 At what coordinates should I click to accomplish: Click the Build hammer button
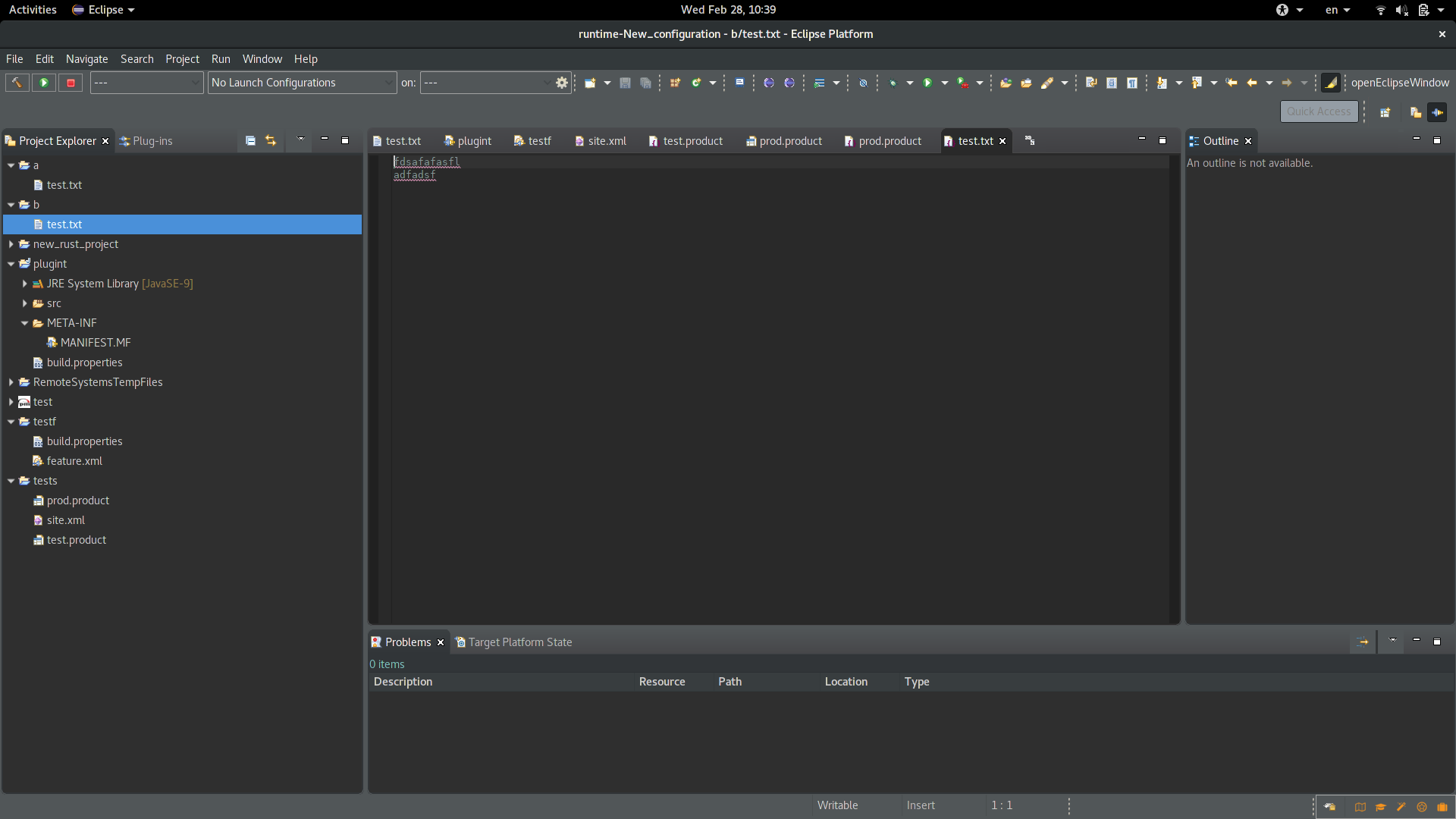pos(17,83)
